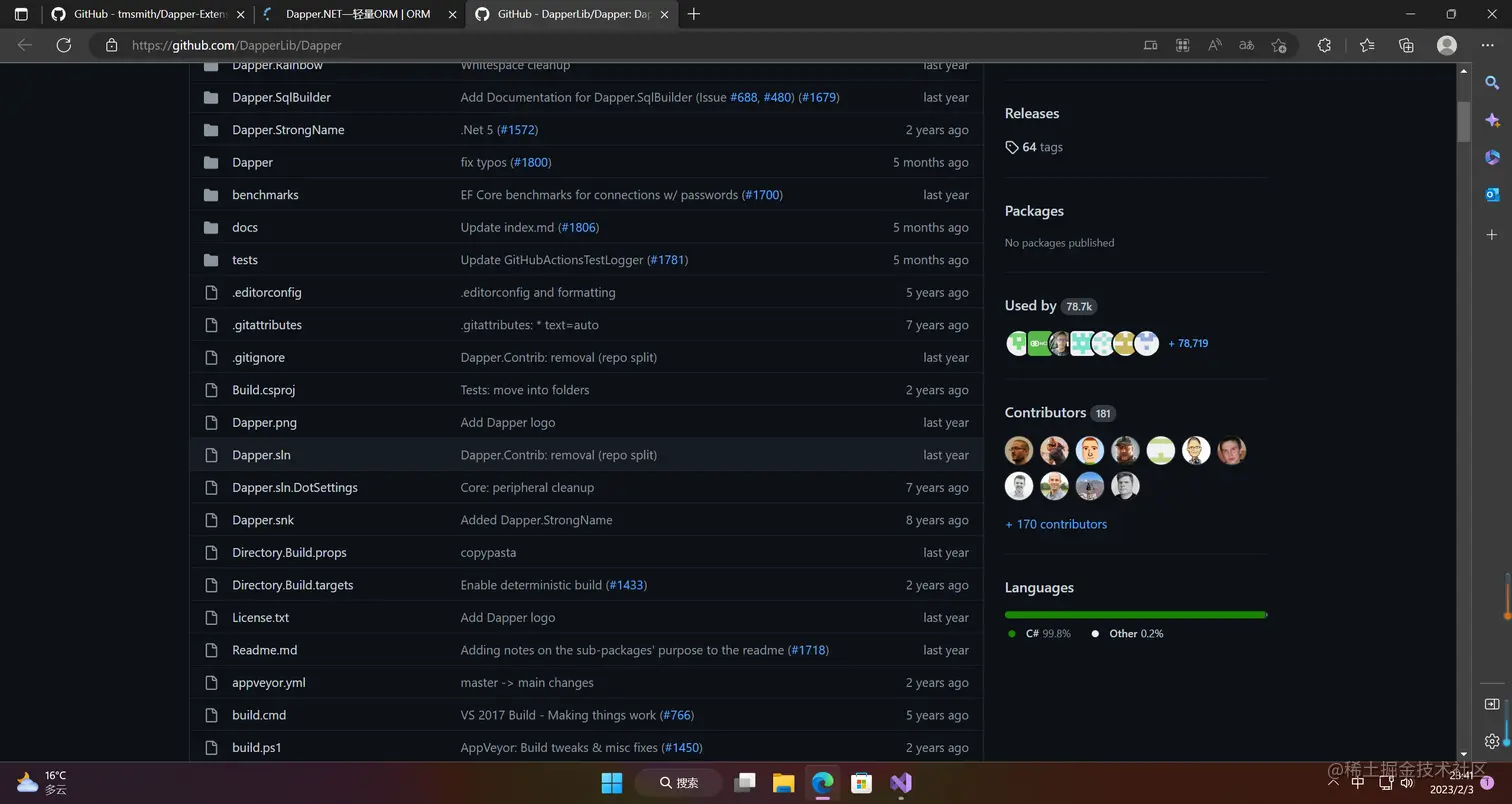Click the file icon beside License.txt
The image size is (1512, 804).
tap(211, 617)
